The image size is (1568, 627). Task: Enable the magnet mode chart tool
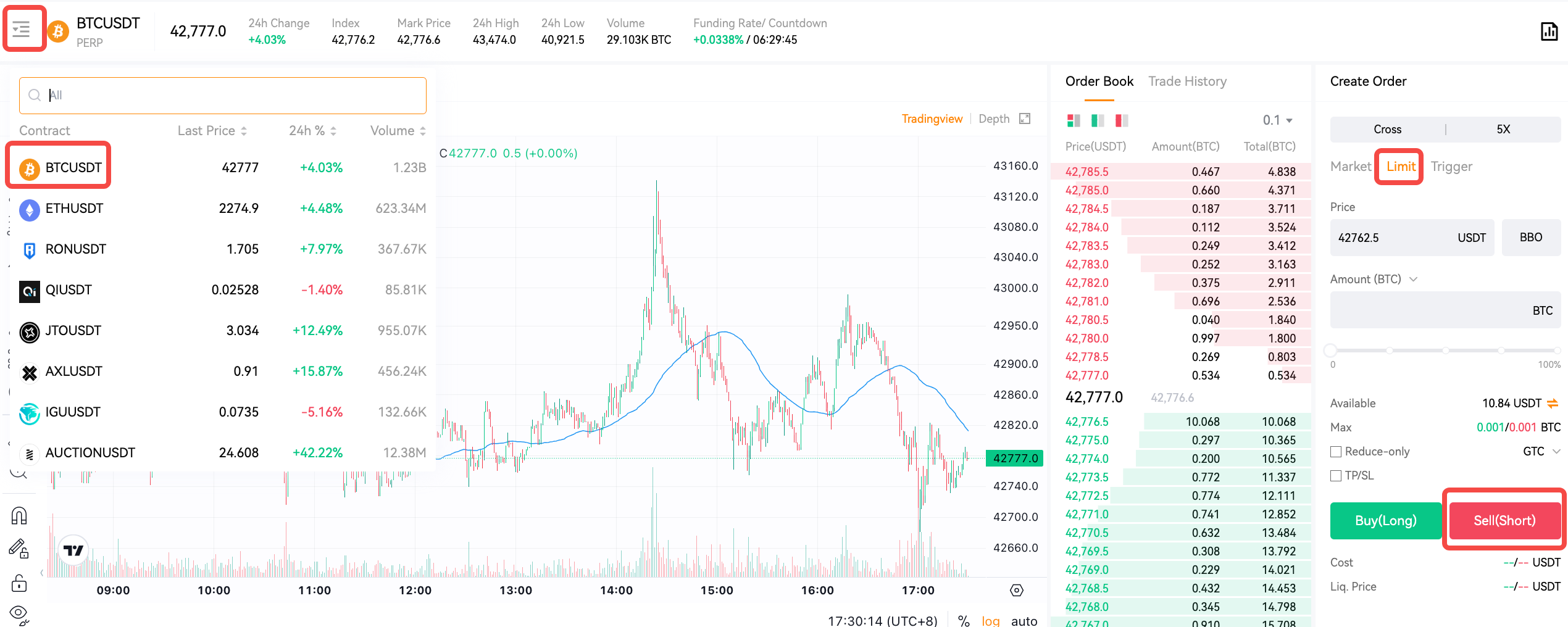[19, 515]
